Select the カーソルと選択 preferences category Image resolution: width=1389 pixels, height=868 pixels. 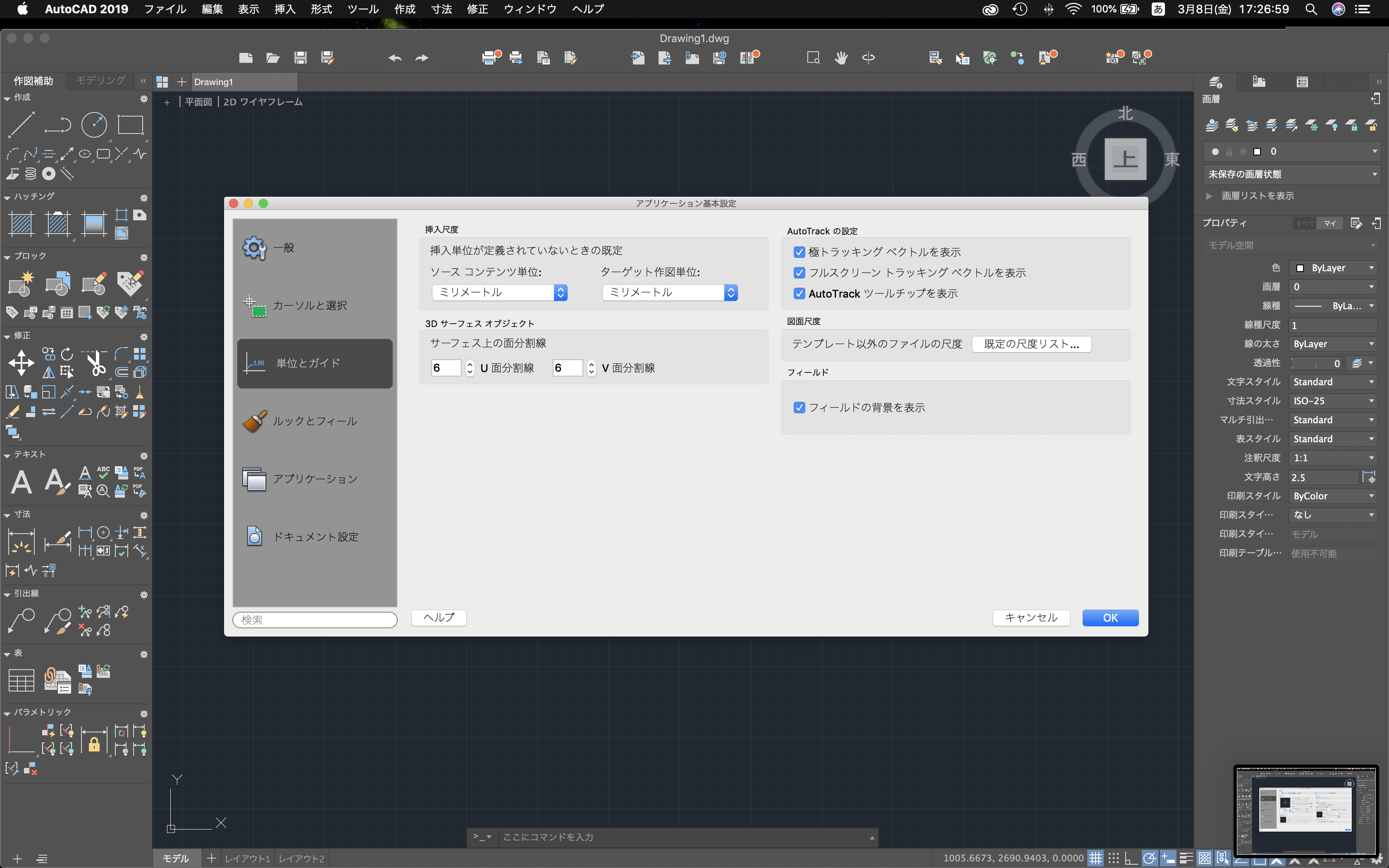point(315,305)
